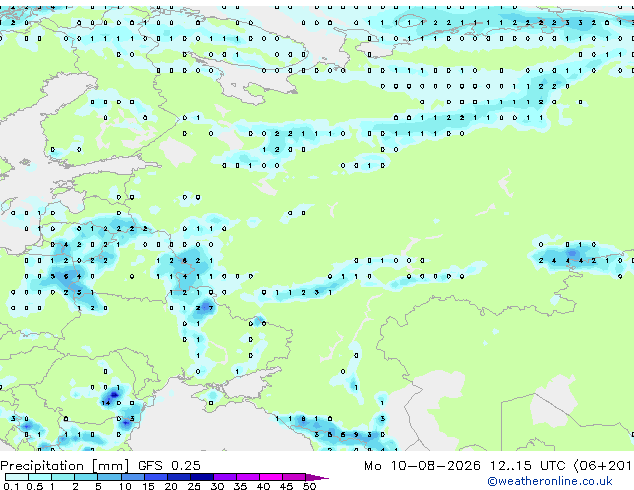Click the violet 30–35 mm legend swatch
Viewport: 634px width, 490px height.
(x=224, y=477)
